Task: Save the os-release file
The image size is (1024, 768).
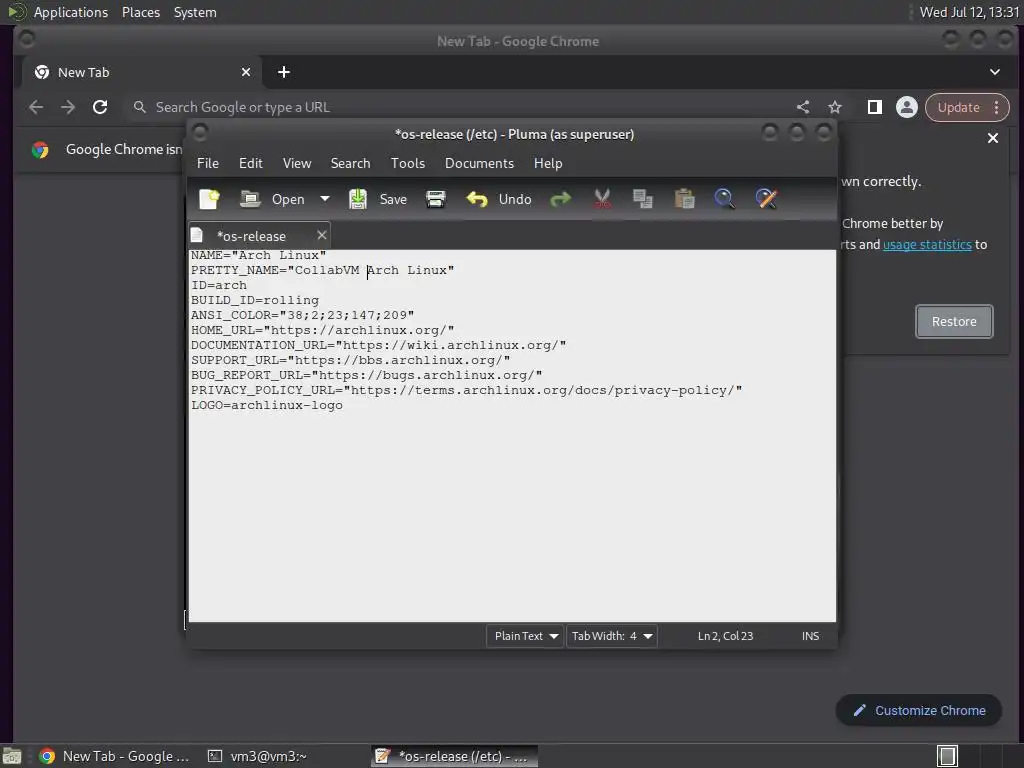Action: [x=378, y=199]
